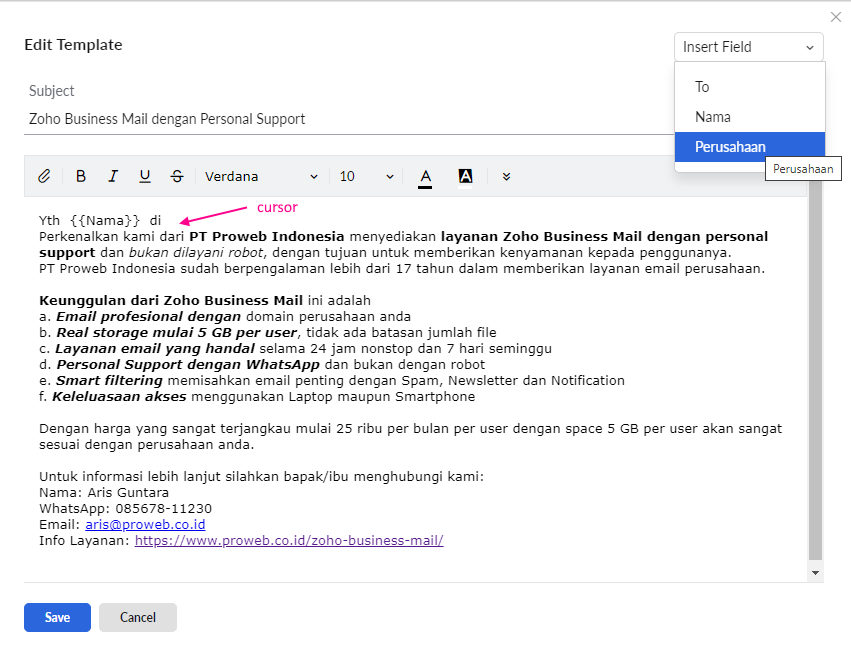851x648 pixels.
Task: Open the aris@proweb.co.id email link
Action: 145,525
